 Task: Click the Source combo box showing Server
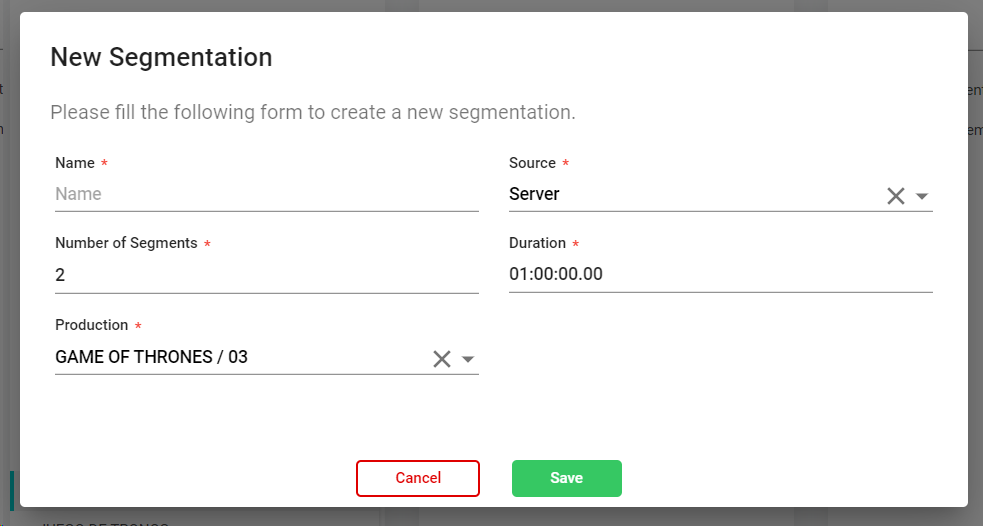pos(690,195)
